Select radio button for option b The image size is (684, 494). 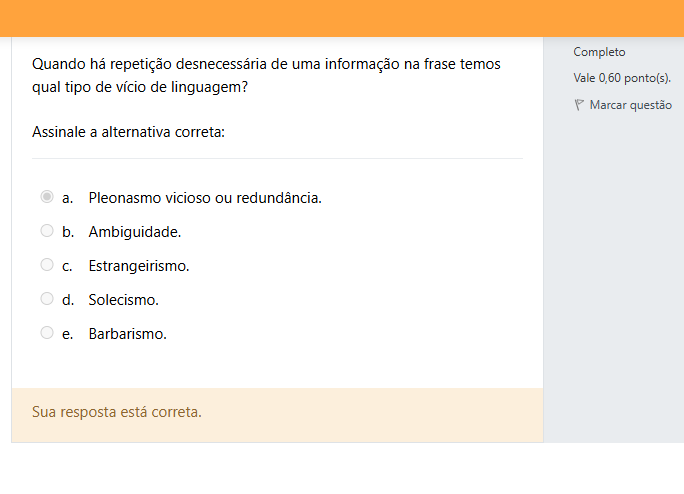[x=47, y=231]
